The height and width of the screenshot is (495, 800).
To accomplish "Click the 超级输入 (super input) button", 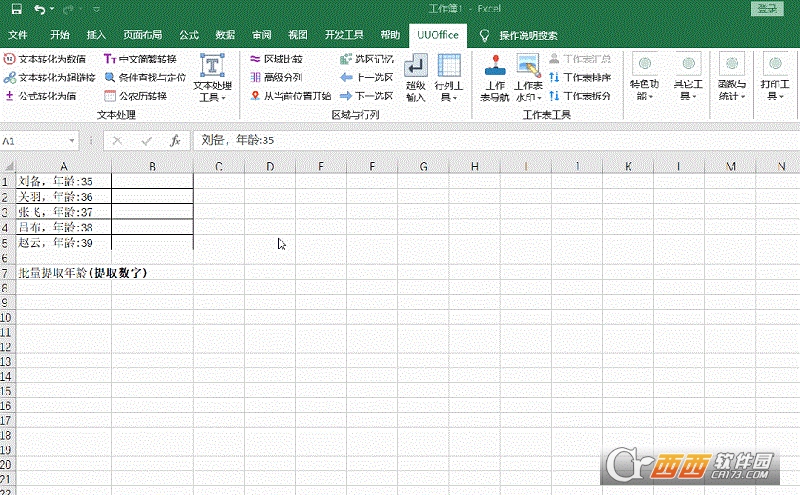I will 416,78.
